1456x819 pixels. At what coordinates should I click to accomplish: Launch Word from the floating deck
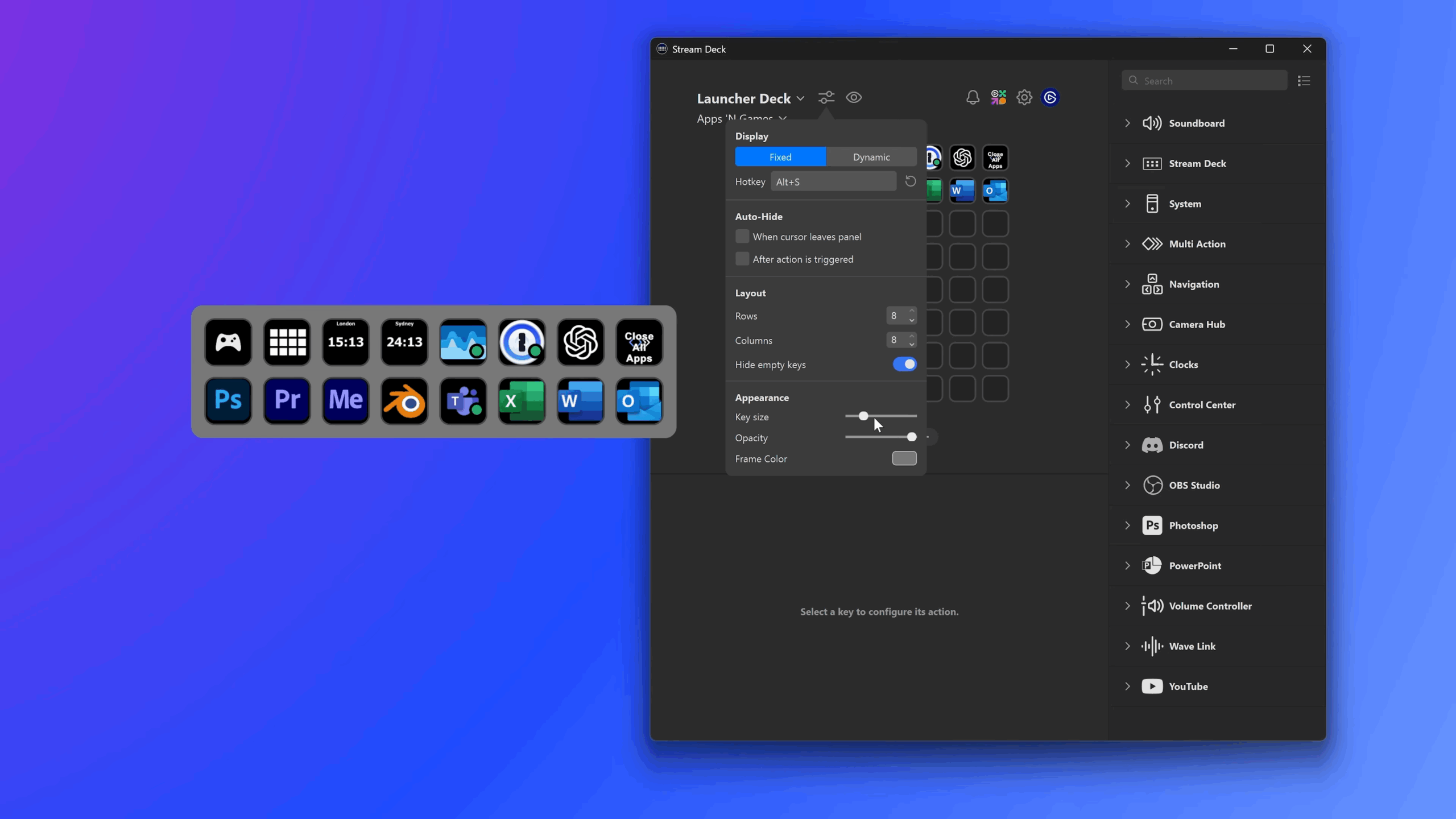(581, 401)
